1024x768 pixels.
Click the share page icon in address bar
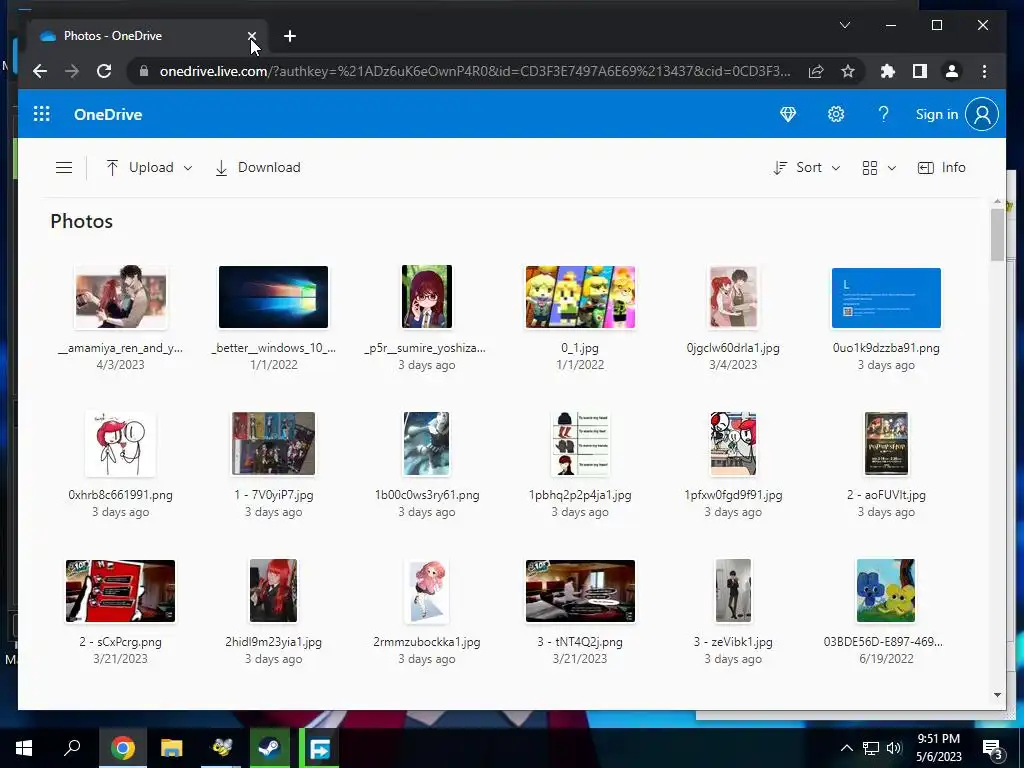816,71
